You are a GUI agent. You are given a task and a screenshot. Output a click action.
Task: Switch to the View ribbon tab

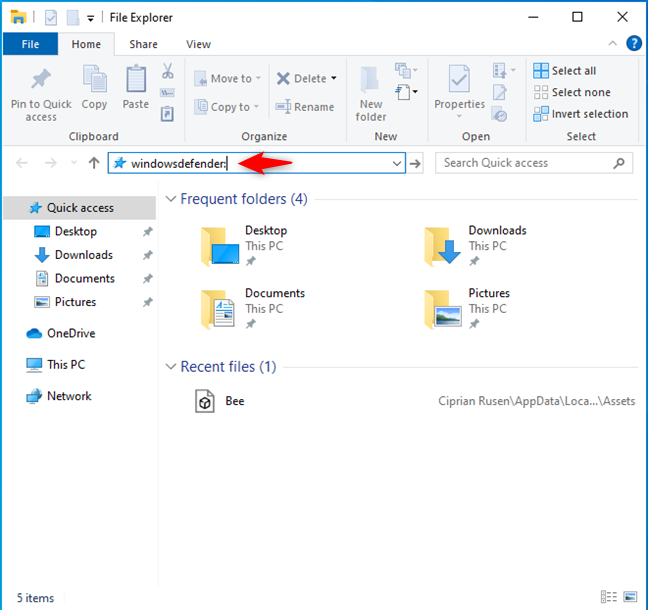(198, 44)
